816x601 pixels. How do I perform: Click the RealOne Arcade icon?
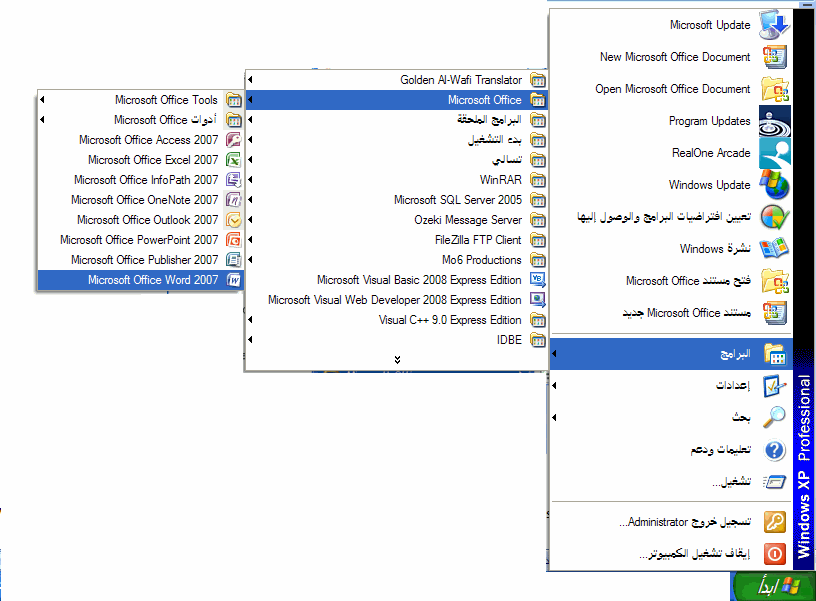point(775,153)
